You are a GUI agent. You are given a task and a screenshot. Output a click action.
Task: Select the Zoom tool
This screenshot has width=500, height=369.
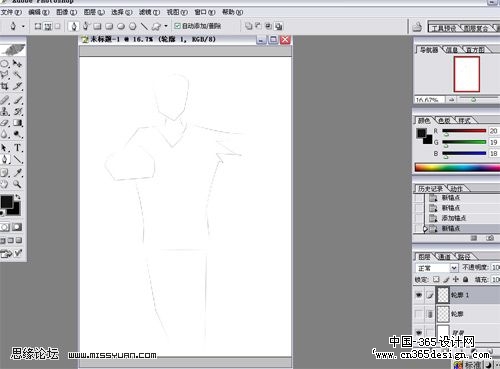pyautogui.click(x=17, y=184)
